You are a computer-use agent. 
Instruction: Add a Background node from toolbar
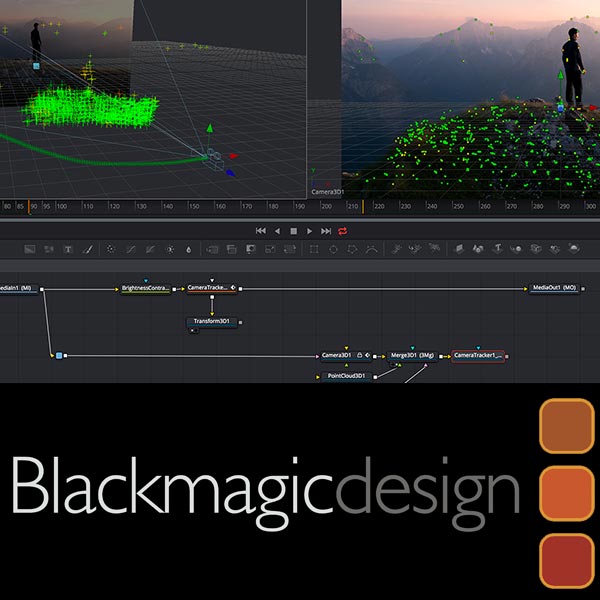pyautogui.click(x=29, y=249)
